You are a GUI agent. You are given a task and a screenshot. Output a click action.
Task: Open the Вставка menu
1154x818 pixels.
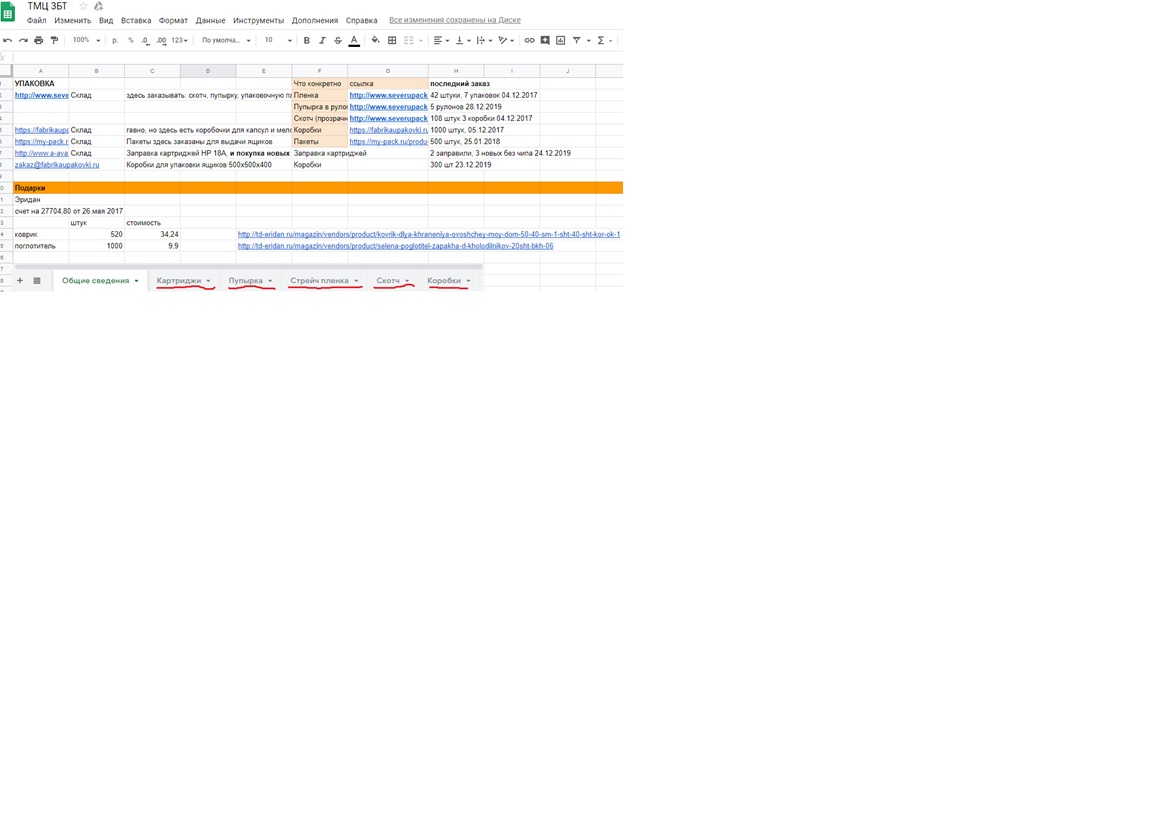tap(136, 20)
